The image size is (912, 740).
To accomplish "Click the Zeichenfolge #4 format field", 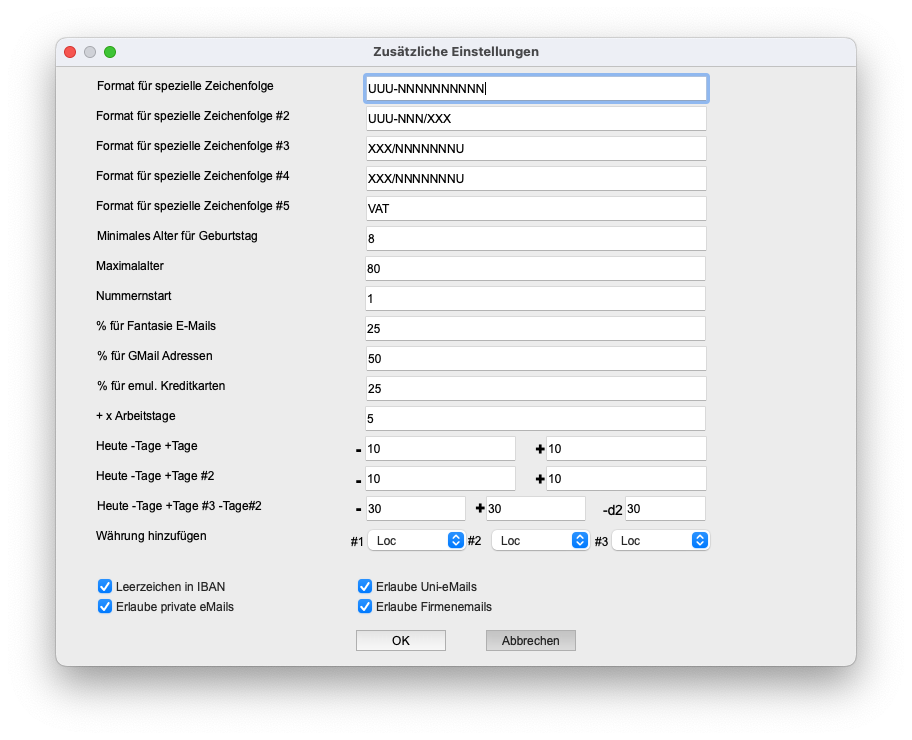I will click(536, 179).
